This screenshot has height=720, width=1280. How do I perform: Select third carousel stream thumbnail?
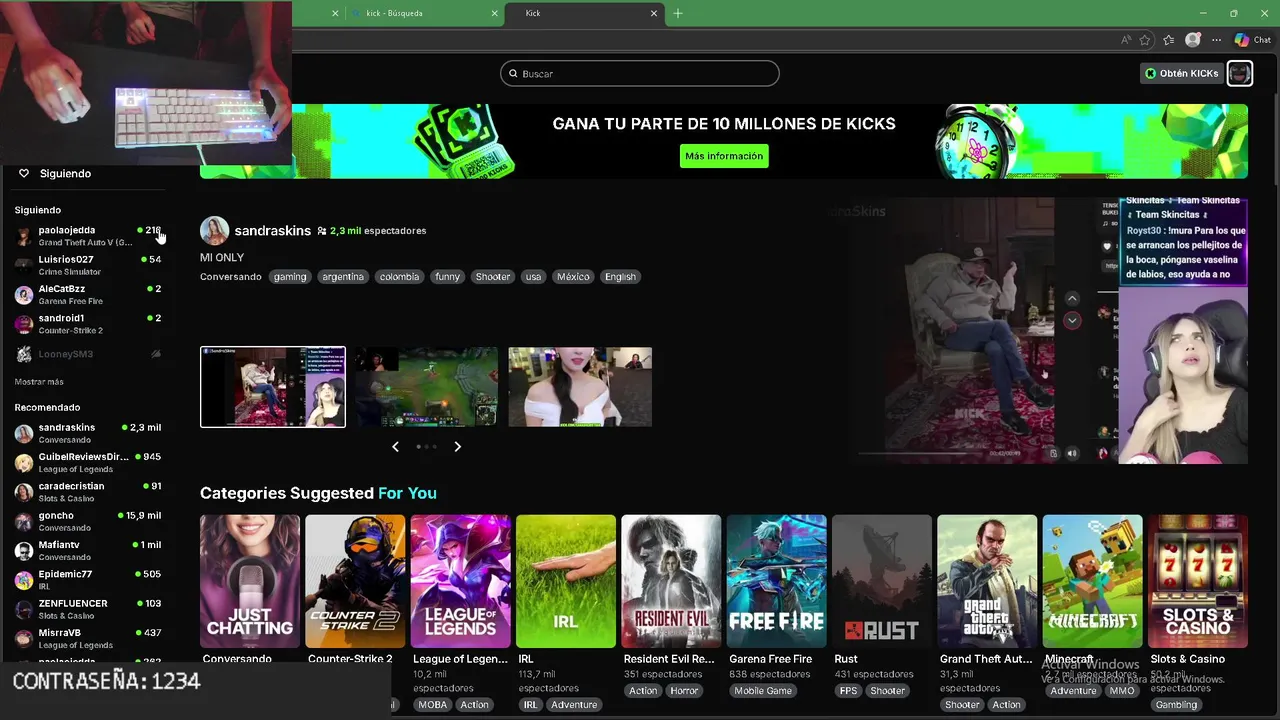pos(580,387)
